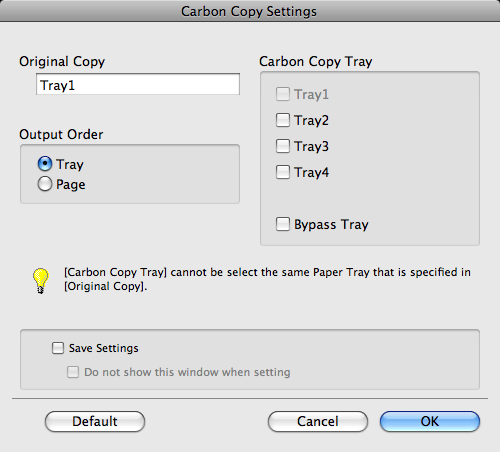Image resolution: width=500 pixels, height=452 pixels.
Task: Click the disabled Tray1 checkbox
Action: [283, 94]
